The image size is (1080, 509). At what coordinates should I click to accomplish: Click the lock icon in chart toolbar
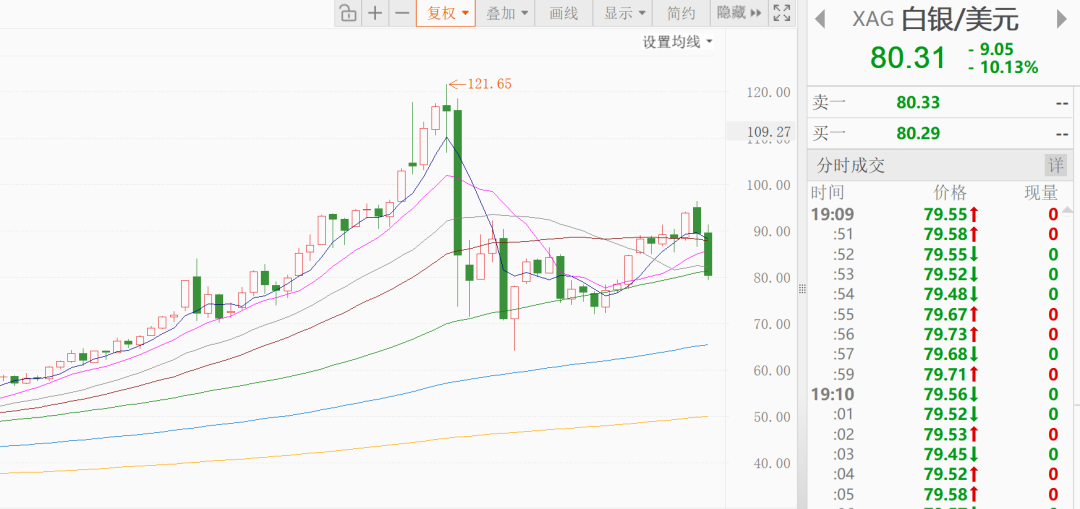[347, 13]
